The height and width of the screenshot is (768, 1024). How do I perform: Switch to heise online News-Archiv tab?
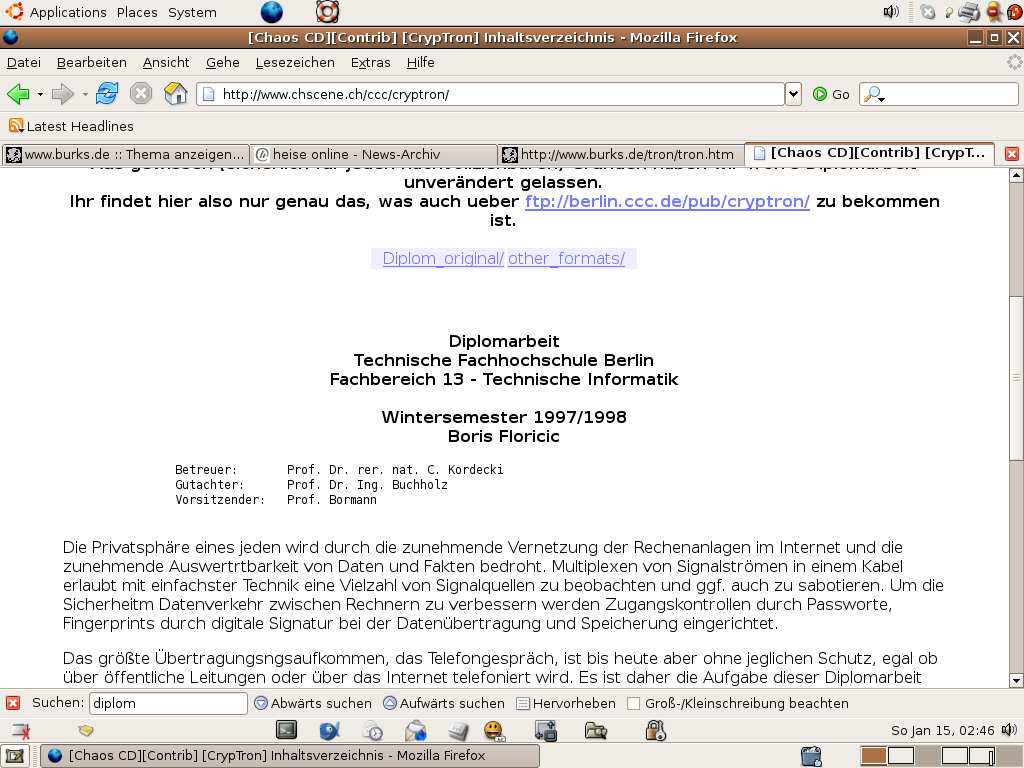pyautogui.click(x=374, y=155)
